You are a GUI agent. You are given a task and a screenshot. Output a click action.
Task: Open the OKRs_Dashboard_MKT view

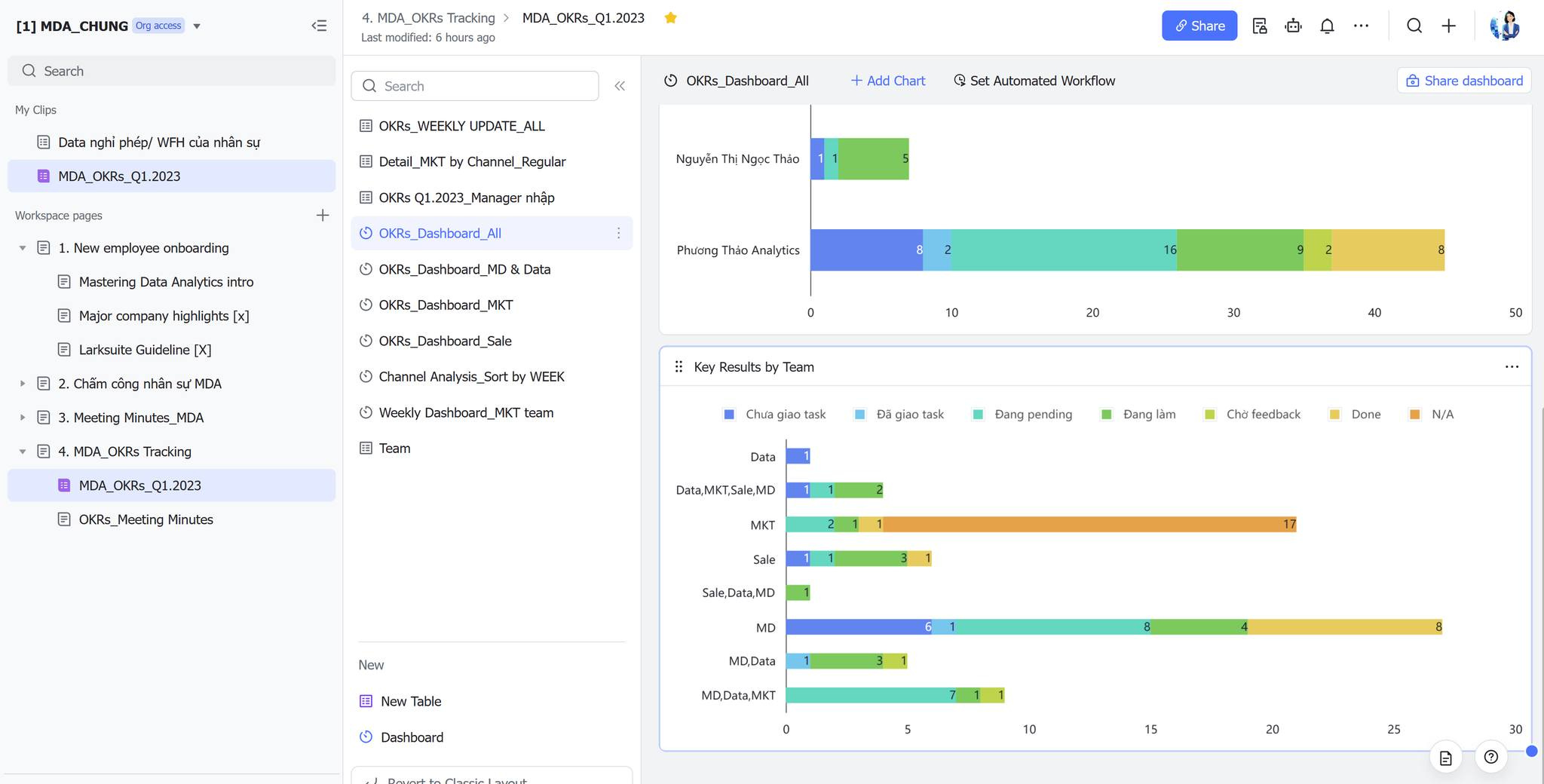[x=446, y=305]
